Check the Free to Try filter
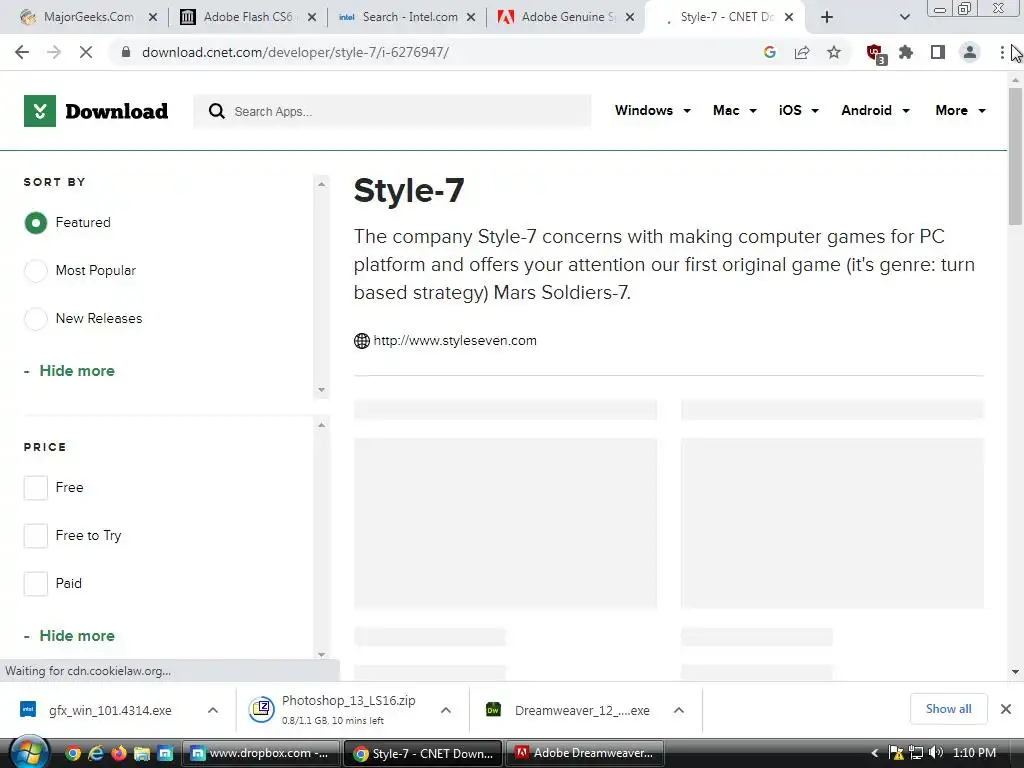Viewport: 1024px width, 768px height. (x=36, y=536)
